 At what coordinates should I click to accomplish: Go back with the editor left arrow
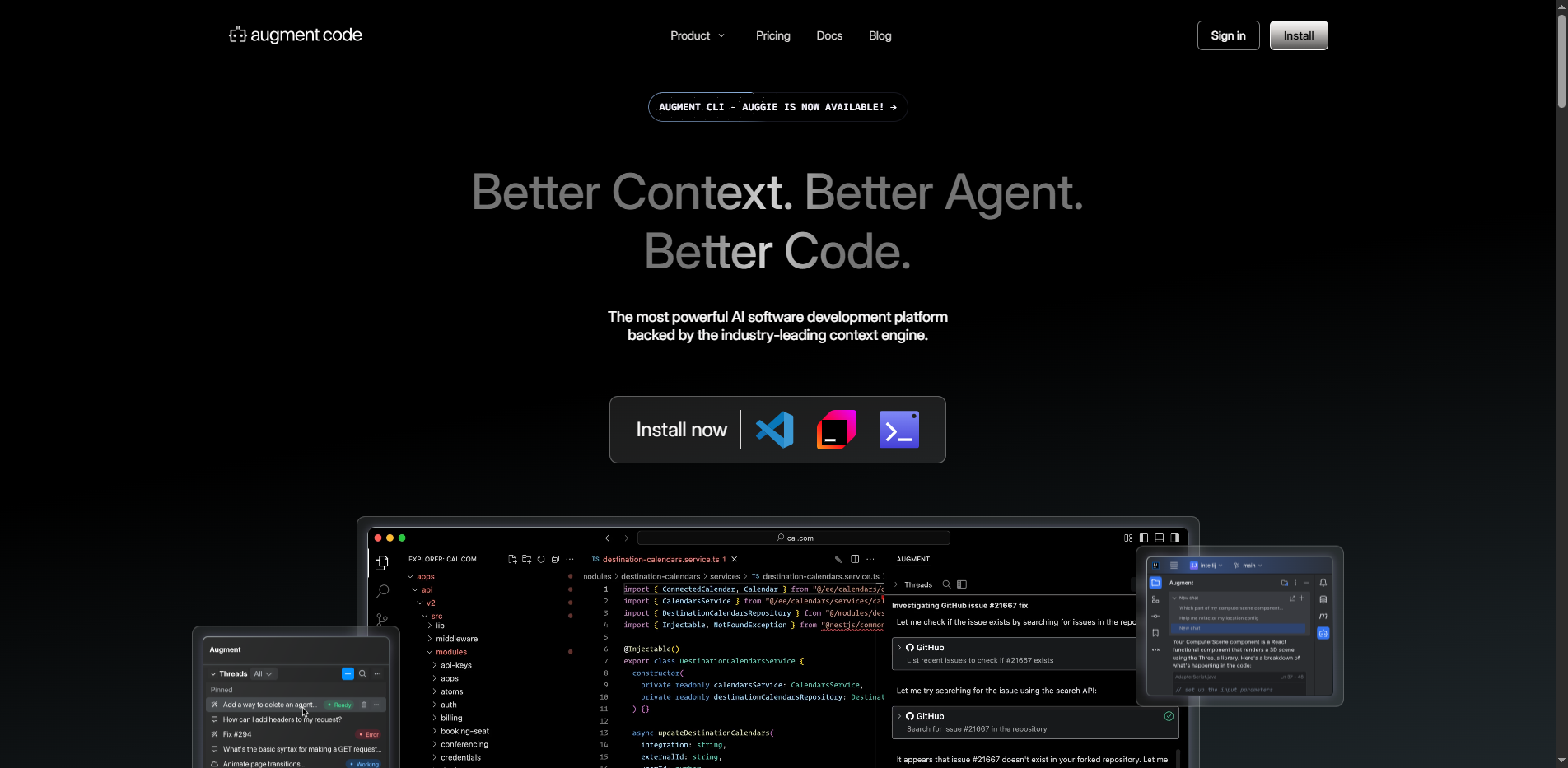click(x=609, y=538)
